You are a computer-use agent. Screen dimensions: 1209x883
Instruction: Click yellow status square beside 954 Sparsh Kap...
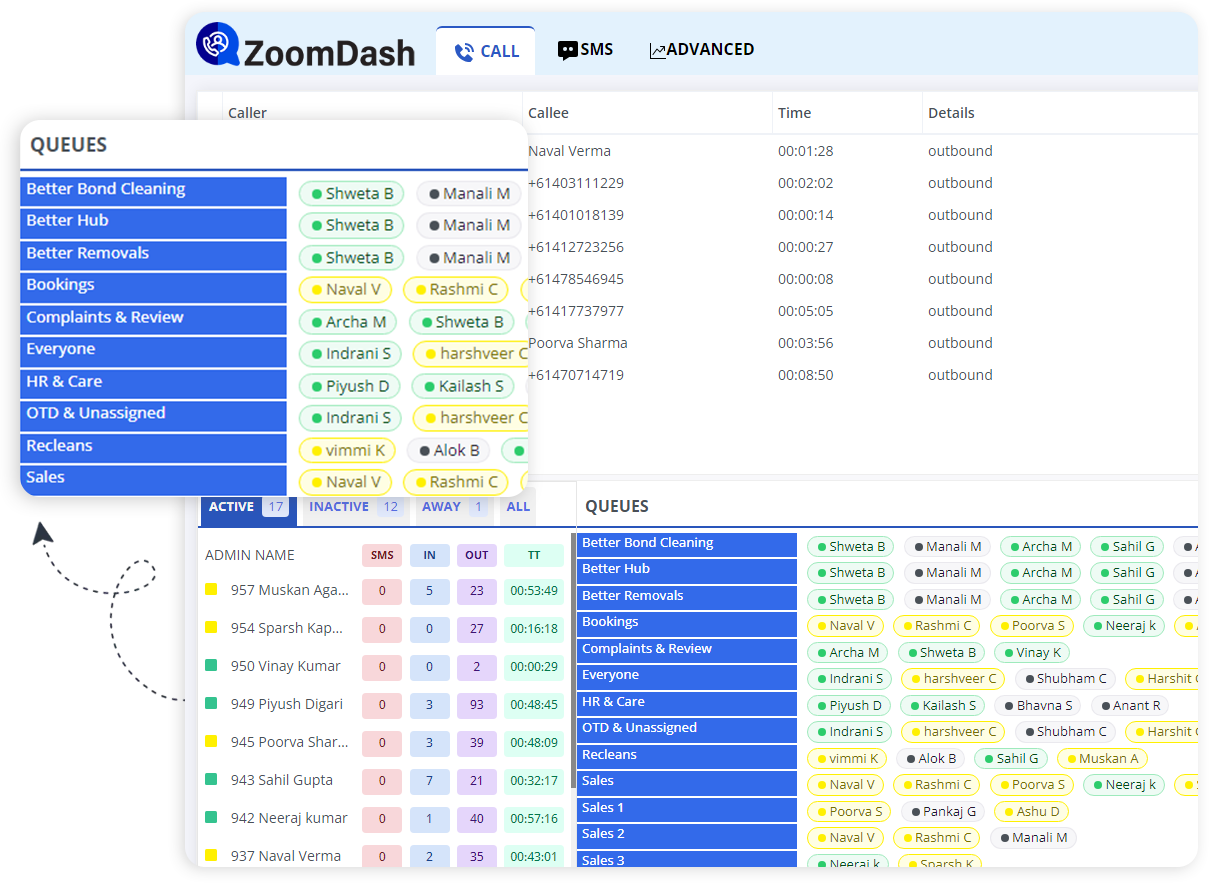(x=211, y=628)
